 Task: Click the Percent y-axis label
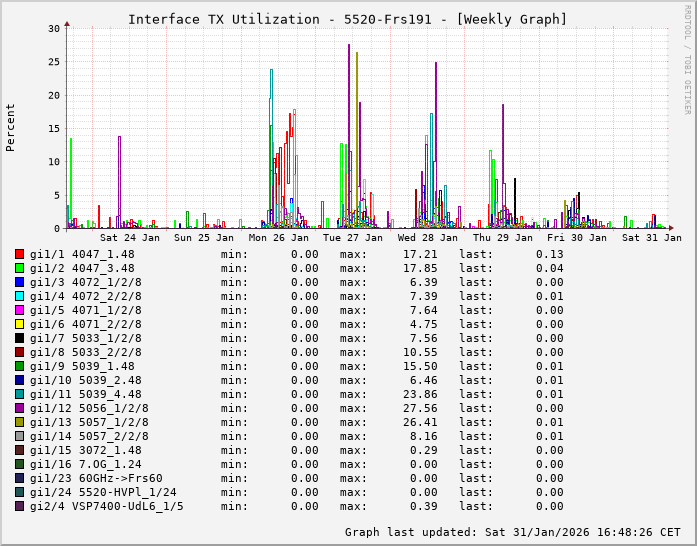click(x=11, y=127)
